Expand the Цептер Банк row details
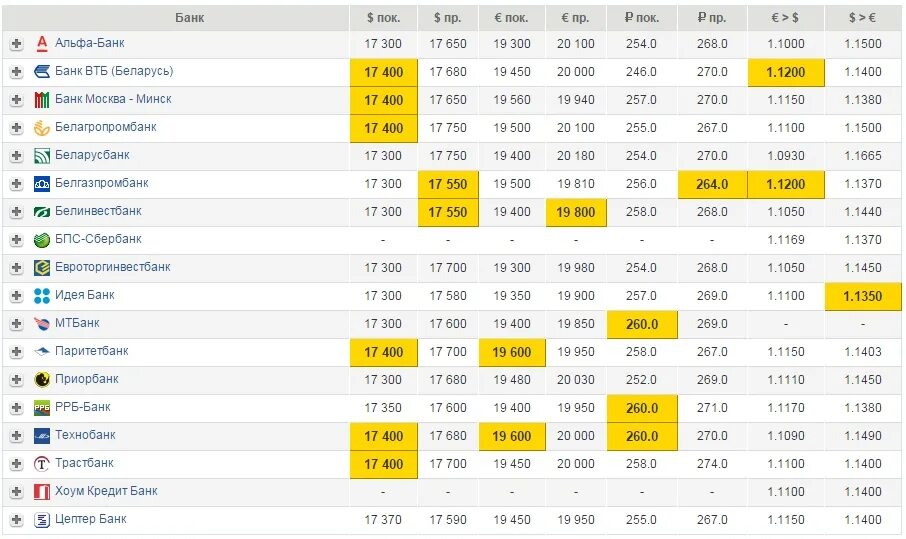Image resolution: width=906 pixels, height=539 pixels. 16,519
